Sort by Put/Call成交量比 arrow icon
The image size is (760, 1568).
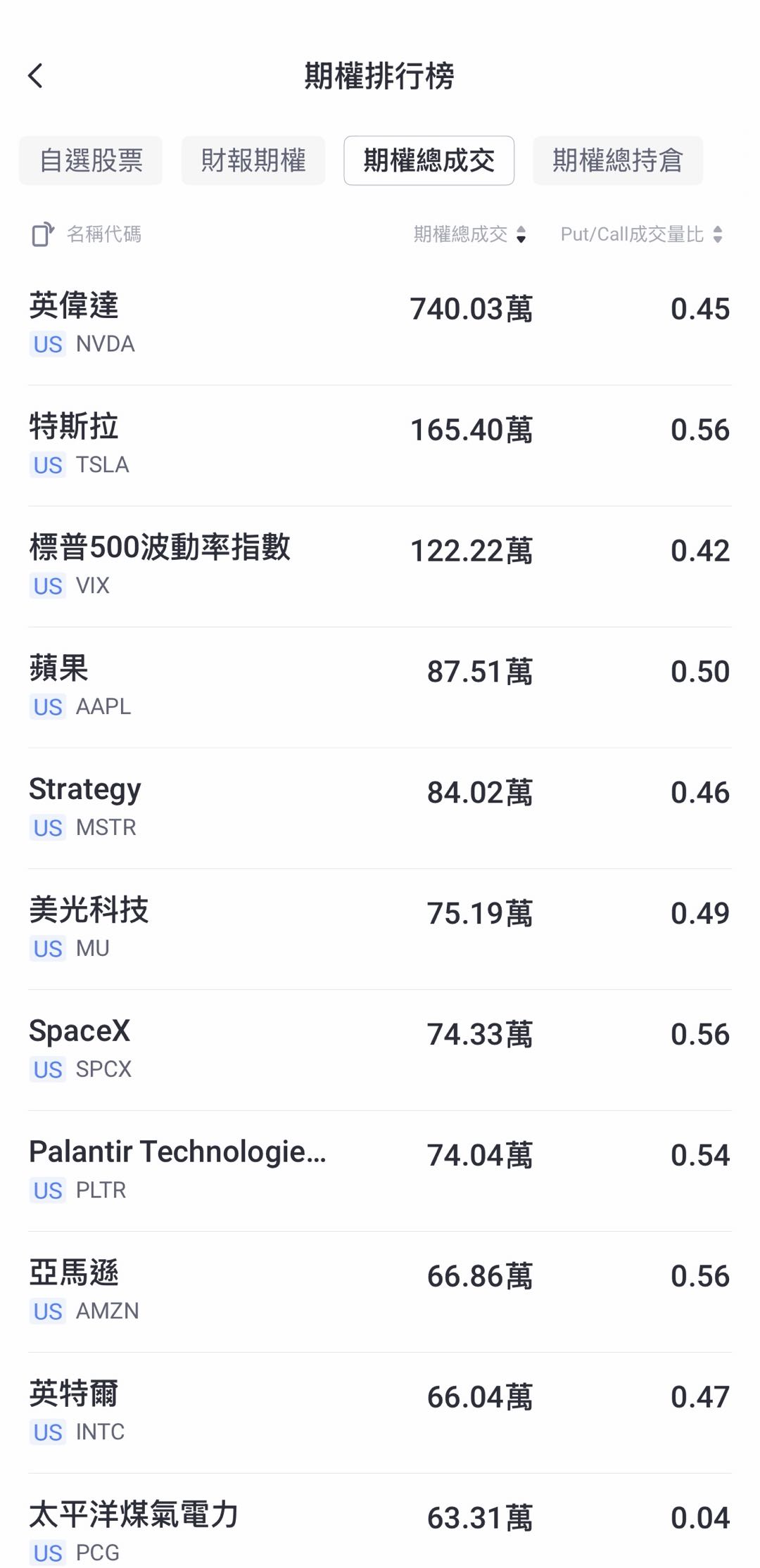tap(717, 234)
